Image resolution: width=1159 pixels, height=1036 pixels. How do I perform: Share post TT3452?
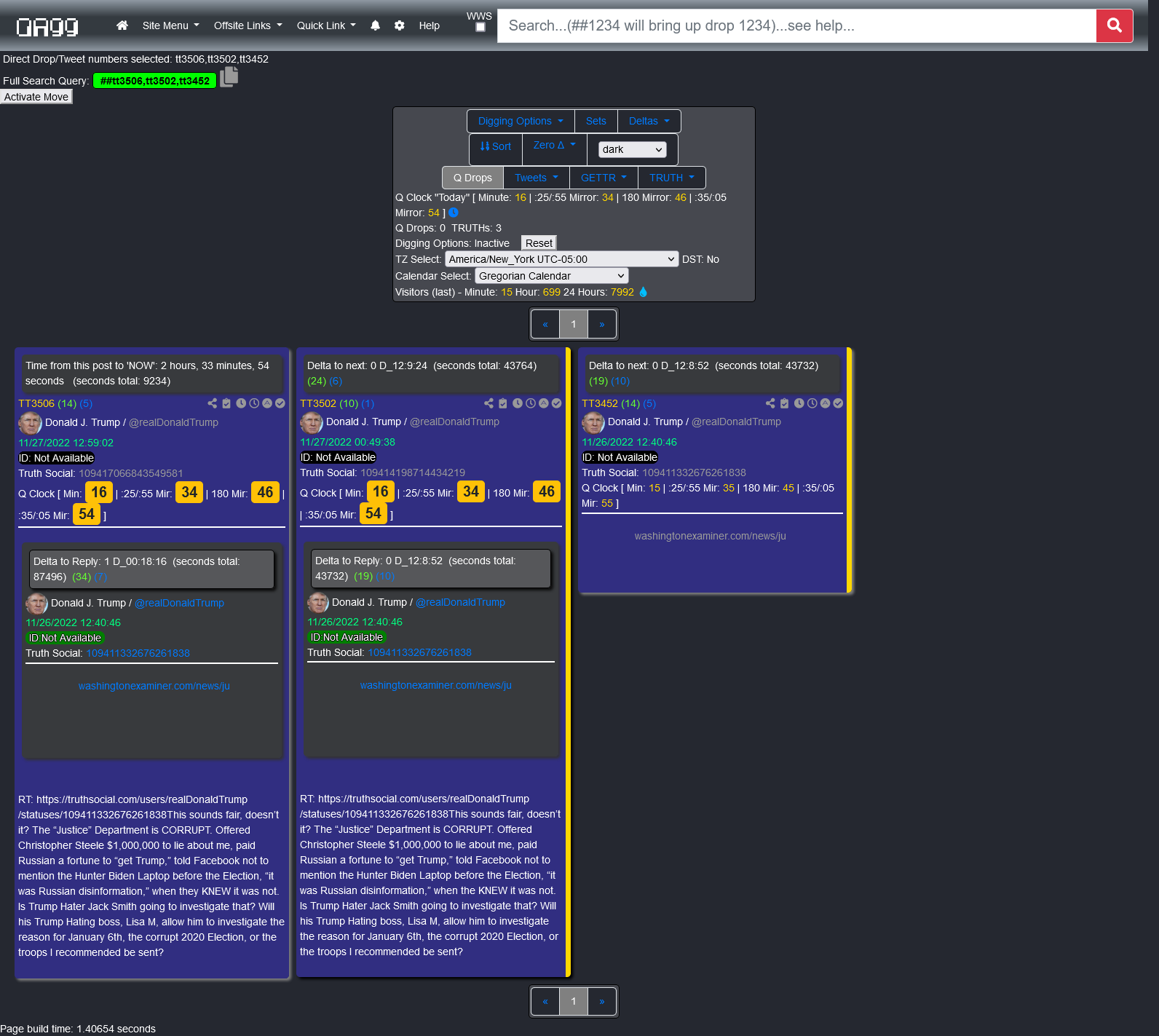click(x=770, y=403)
